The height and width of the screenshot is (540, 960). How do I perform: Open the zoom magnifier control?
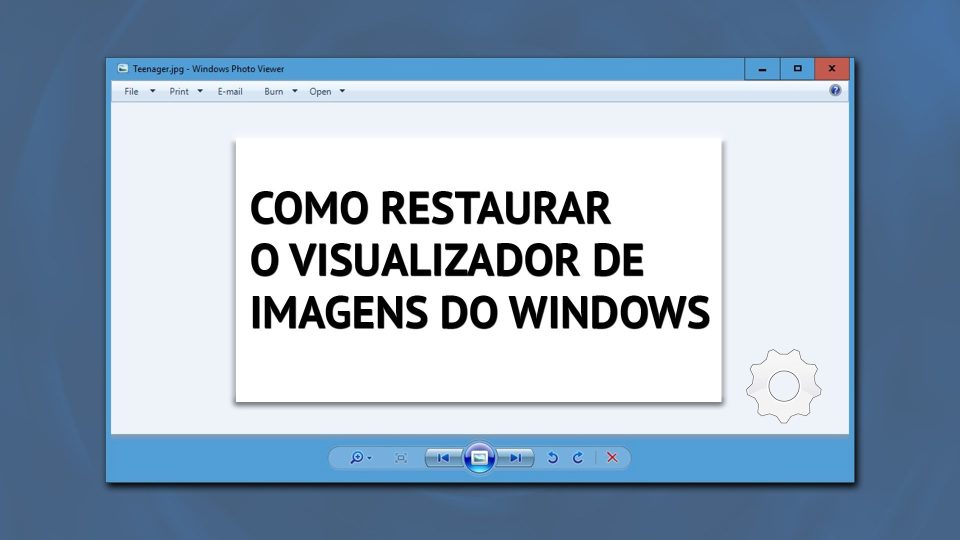[x=358, y=458]
